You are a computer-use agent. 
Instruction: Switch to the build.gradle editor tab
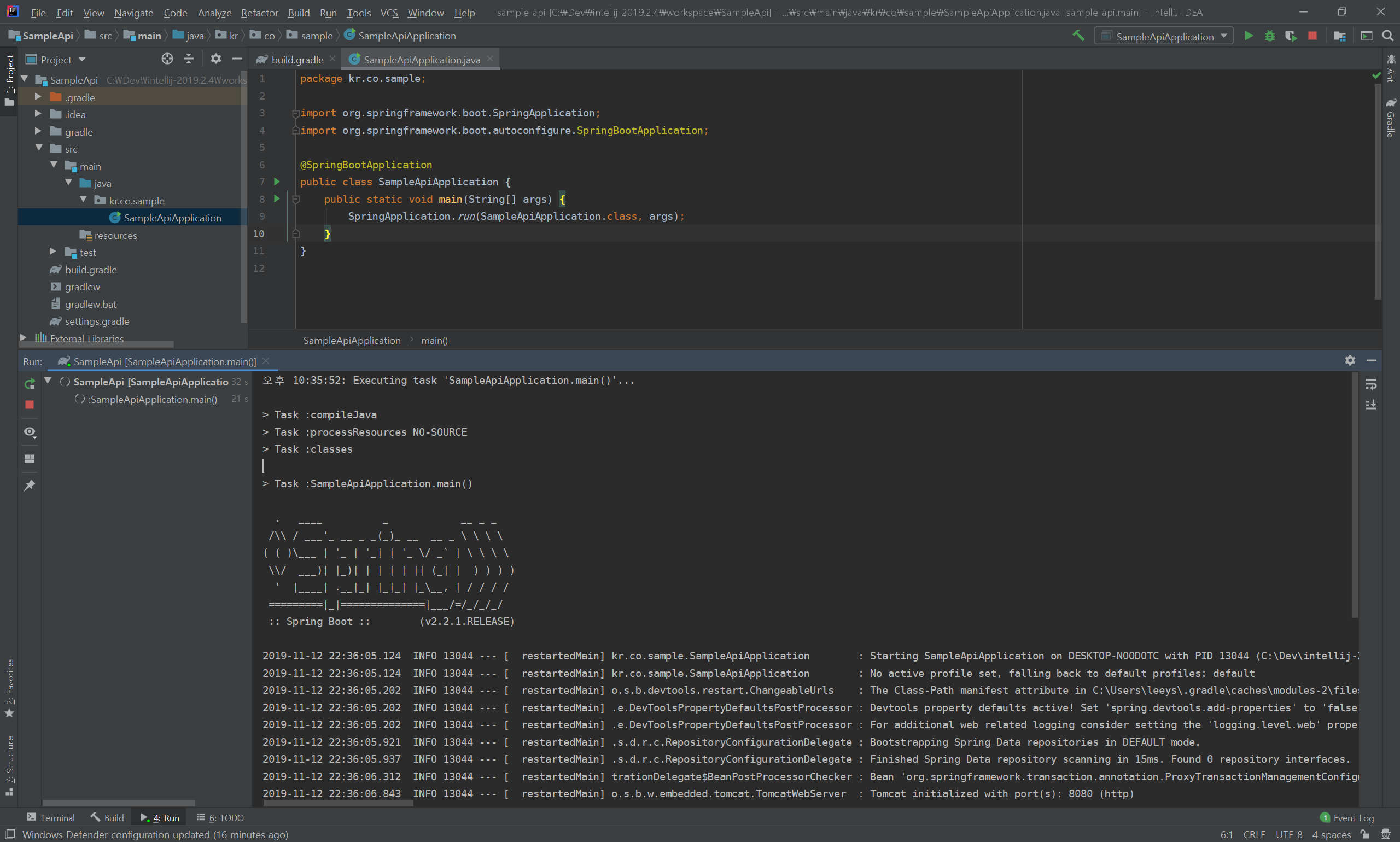[x=296, y=60]
